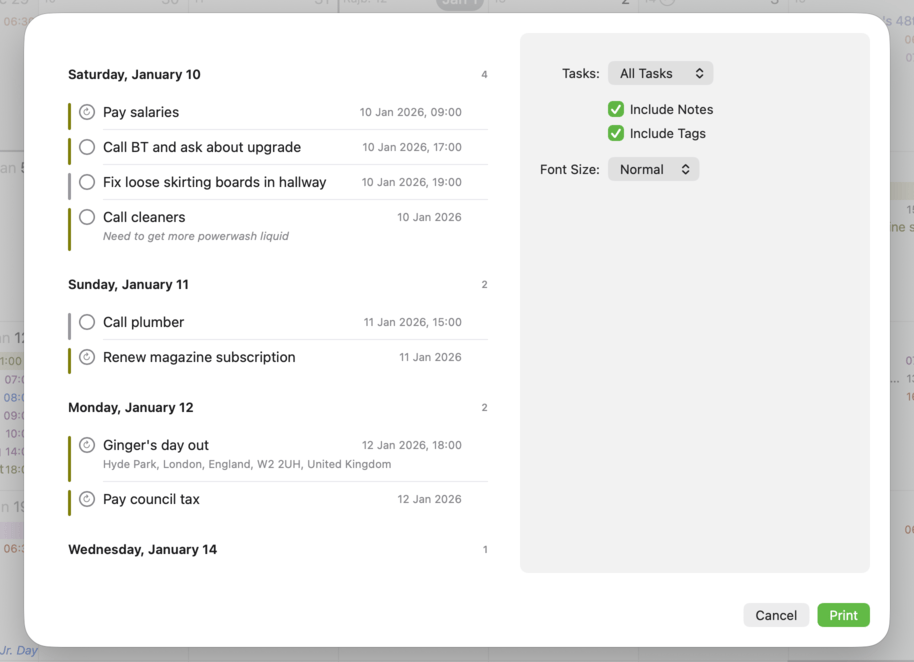Click Cancel to dismiss the dialog
914x662 pixels.
776,615
